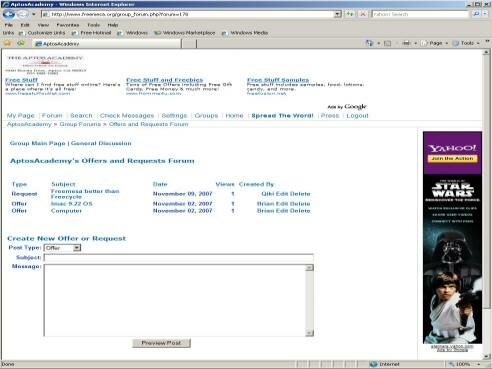This screenshot has width=492, height=369.
Task: Click the Preview Post button
Action: click(162, 343)
